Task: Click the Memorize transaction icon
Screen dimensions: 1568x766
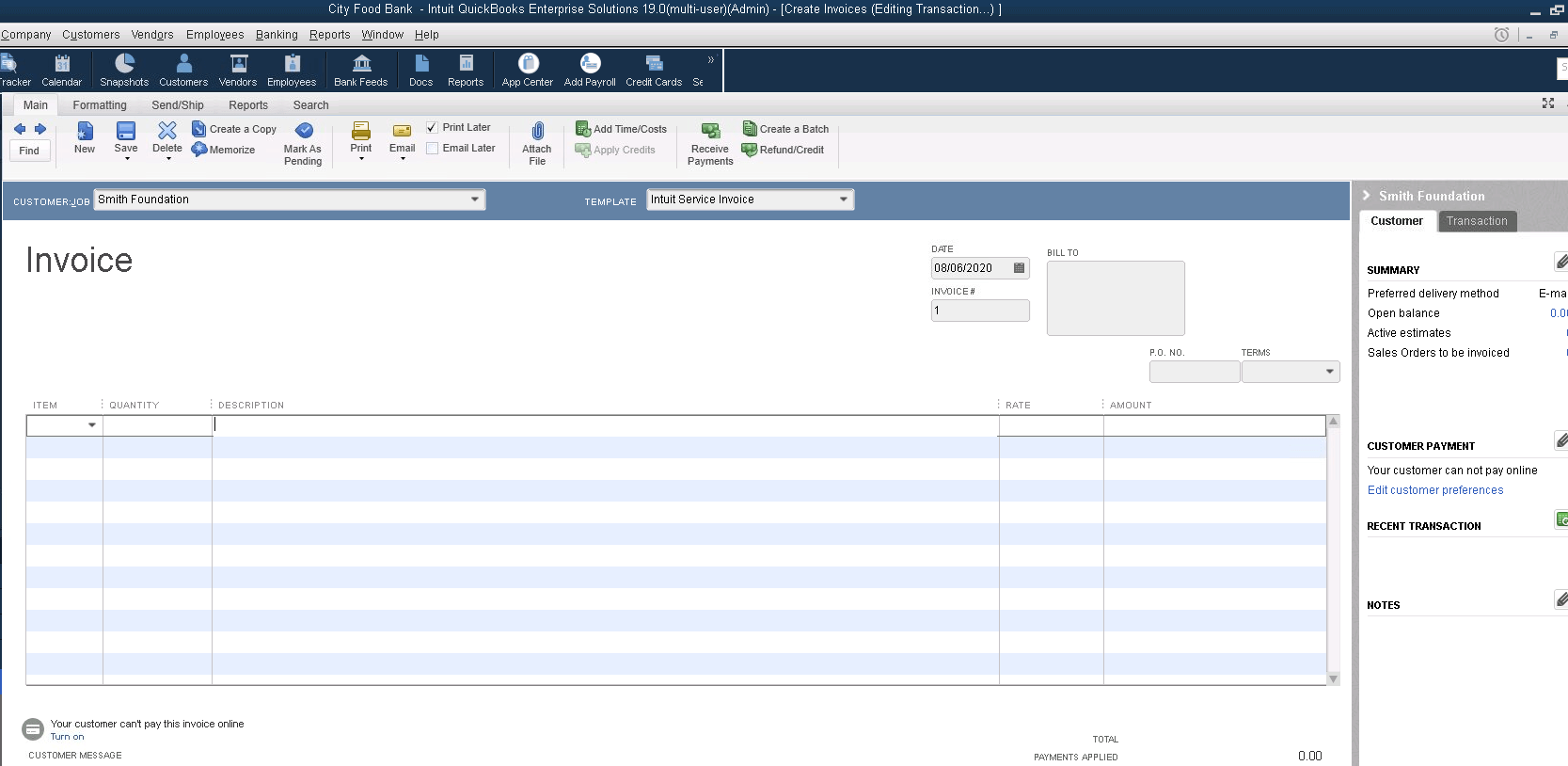Action: tap(199, 150)
